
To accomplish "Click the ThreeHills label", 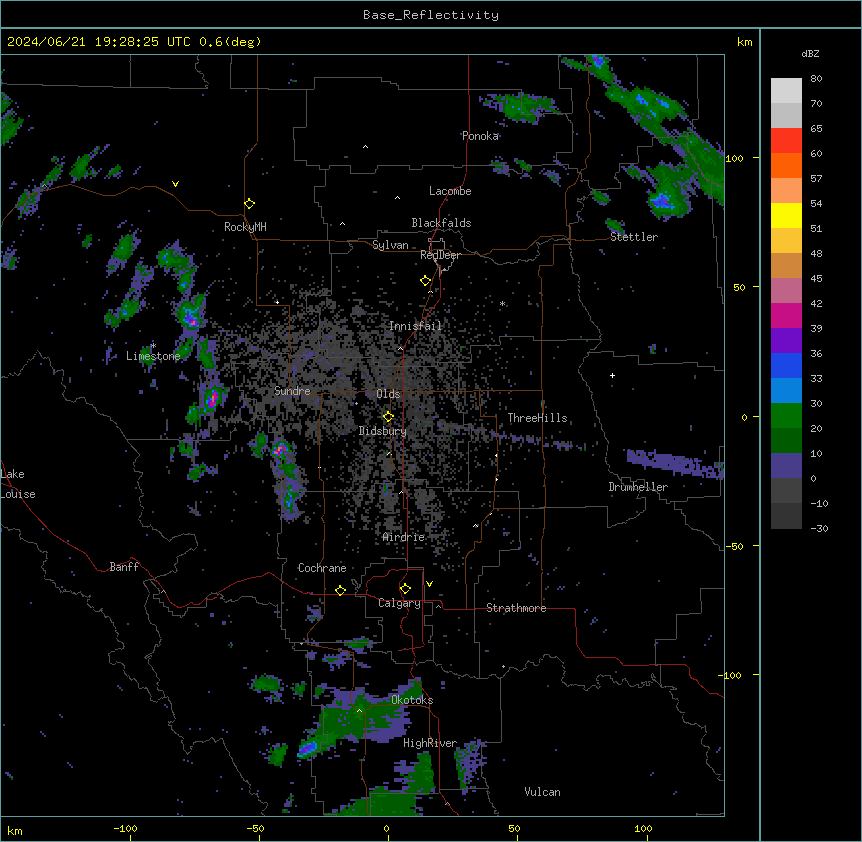I will pyautogui.click(x=537, y=418).
